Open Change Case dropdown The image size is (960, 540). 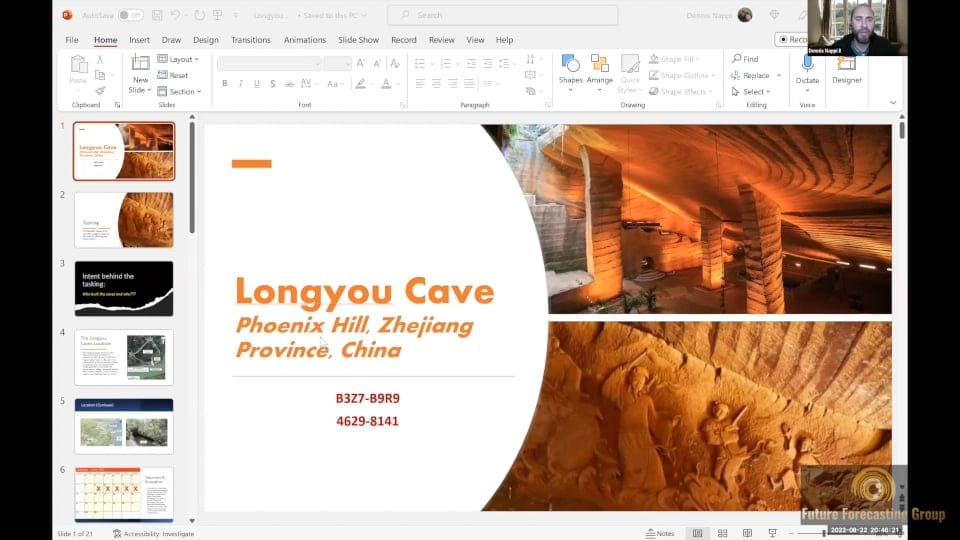click(x=334, y=83)
